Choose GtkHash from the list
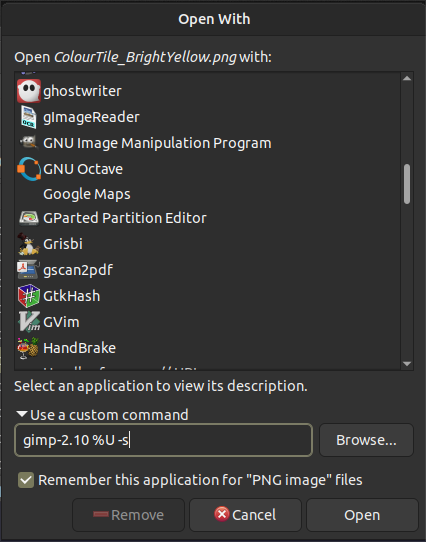The width and height of the screenshot is (426, 542). [x=72, y=296]
